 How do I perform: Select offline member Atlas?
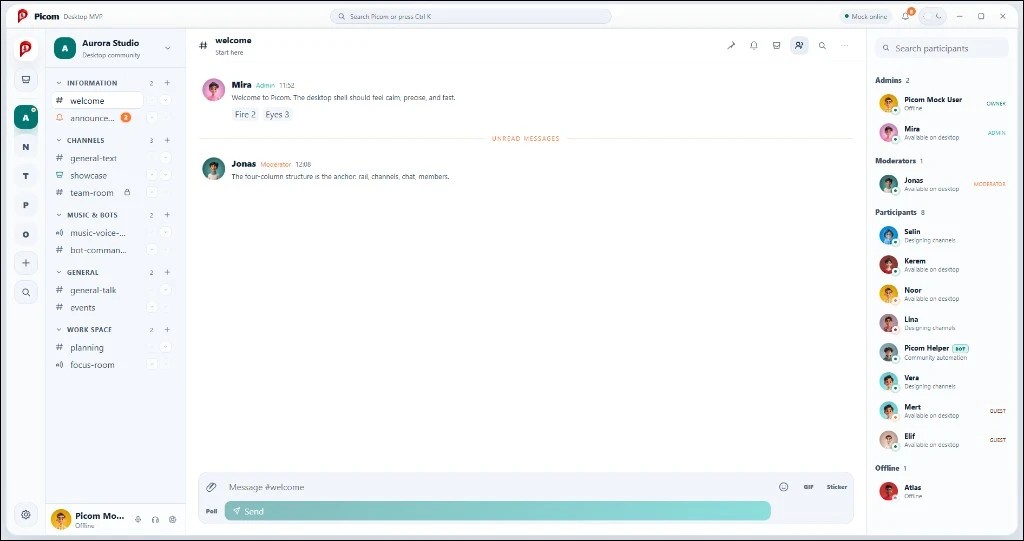(942, 491)
